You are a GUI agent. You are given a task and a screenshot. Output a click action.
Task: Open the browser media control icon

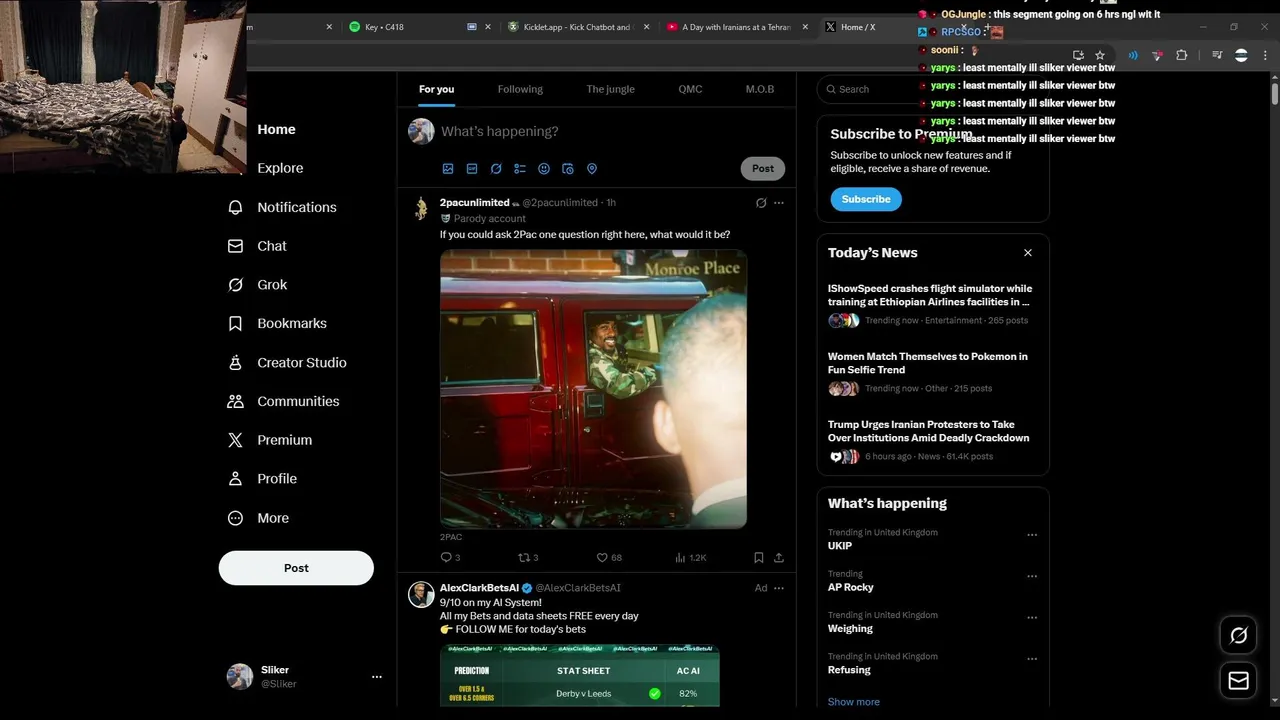(x=1217, y=56)
